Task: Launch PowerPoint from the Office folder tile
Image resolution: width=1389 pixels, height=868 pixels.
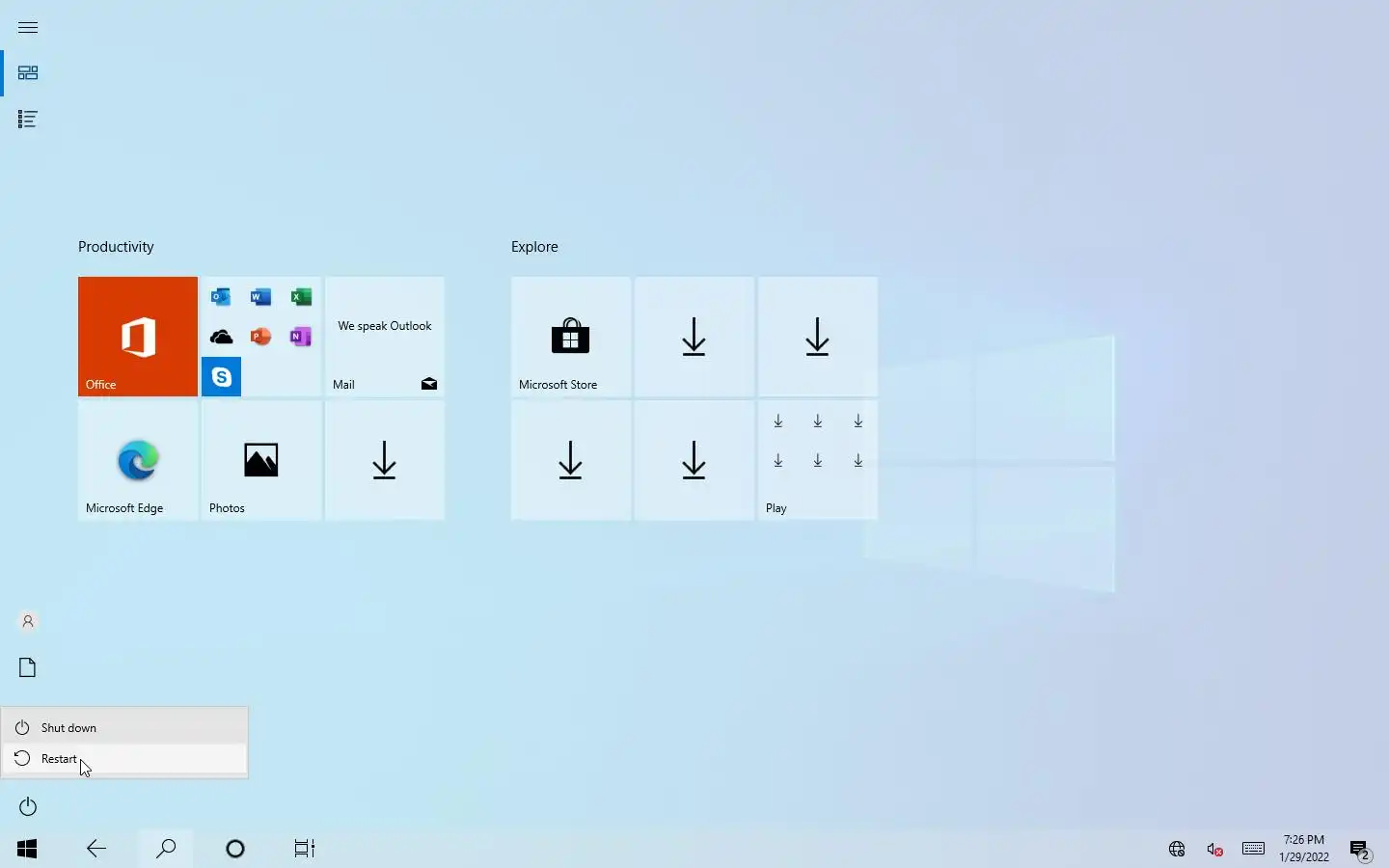Action: coord(260,337)
